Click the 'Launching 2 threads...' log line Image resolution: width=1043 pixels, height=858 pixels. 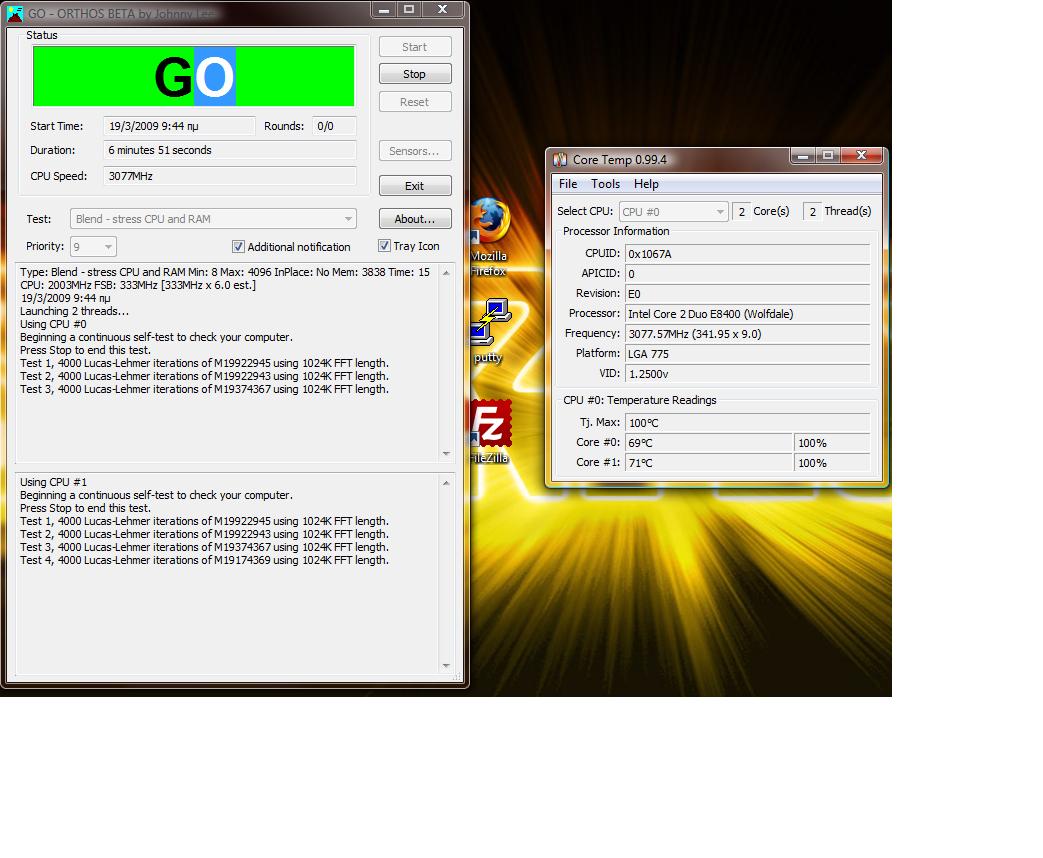74,311
